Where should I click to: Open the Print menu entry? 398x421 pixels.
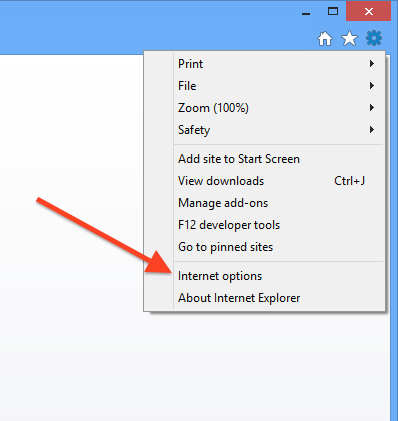pyautogui.click(x=265, y=64)
